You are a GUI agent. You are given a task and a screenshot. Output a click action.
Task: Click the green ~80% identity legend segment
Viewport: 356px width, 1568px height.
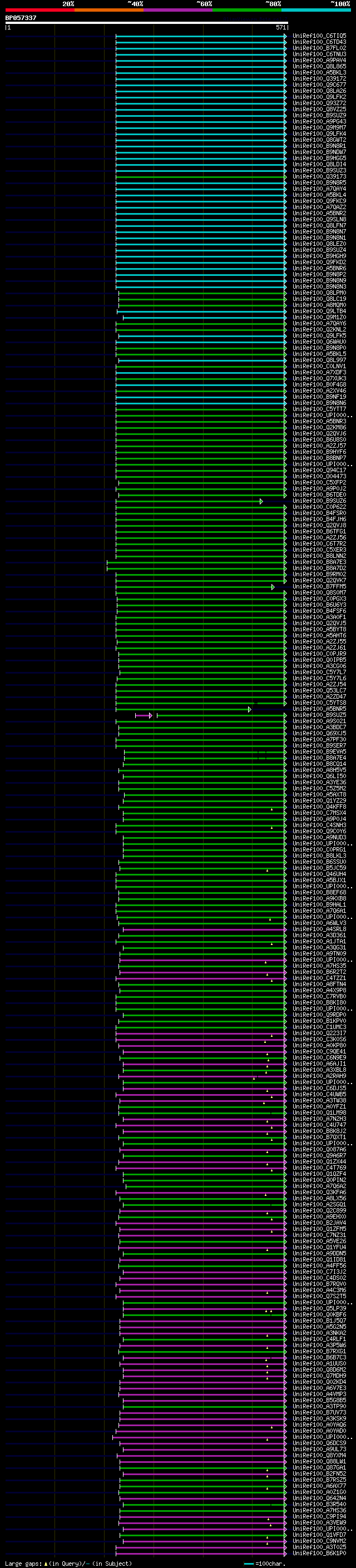(247, 10)
